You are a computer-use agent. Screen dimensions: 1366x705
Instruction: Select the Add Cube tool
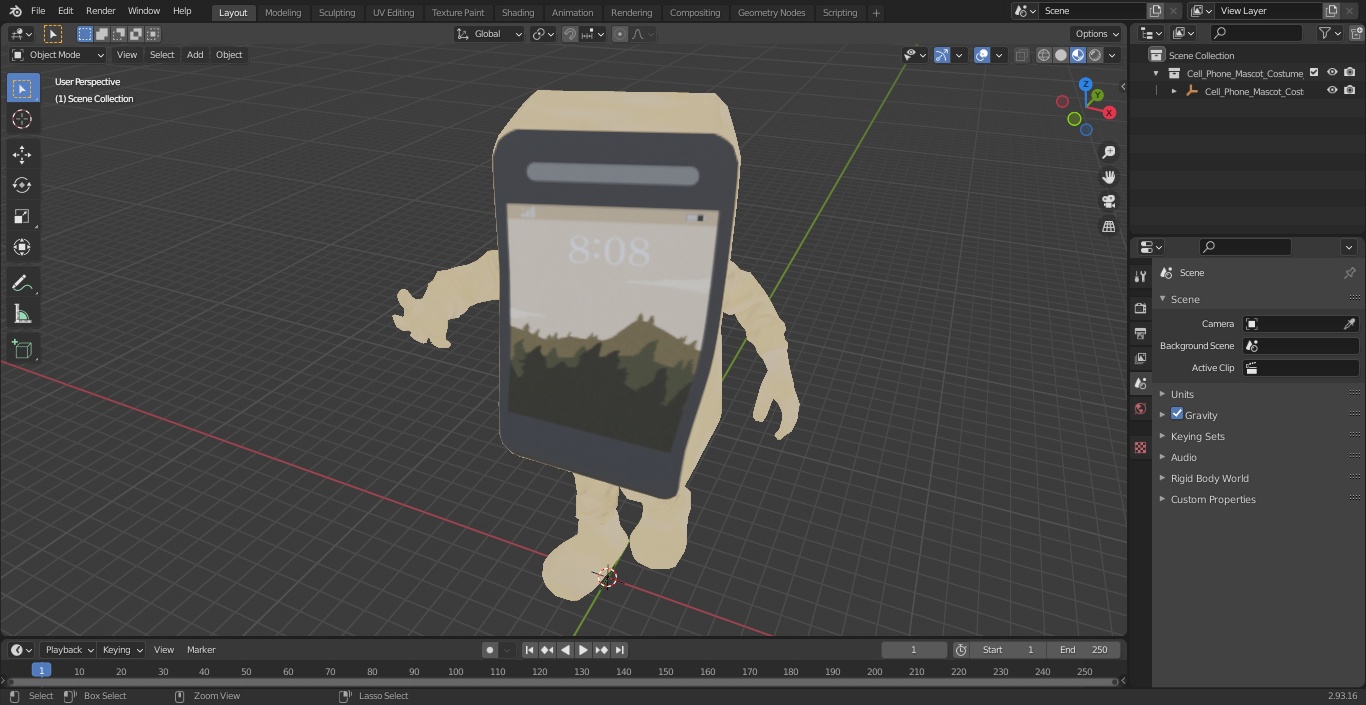click(22, 350)
